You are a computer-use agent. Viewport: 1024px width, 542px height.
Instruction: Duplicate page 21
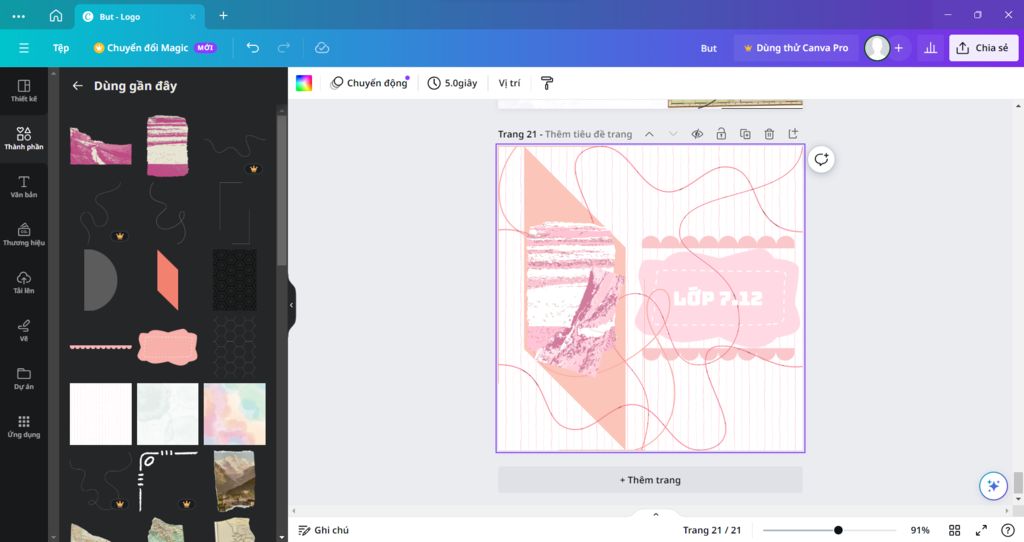745,134
